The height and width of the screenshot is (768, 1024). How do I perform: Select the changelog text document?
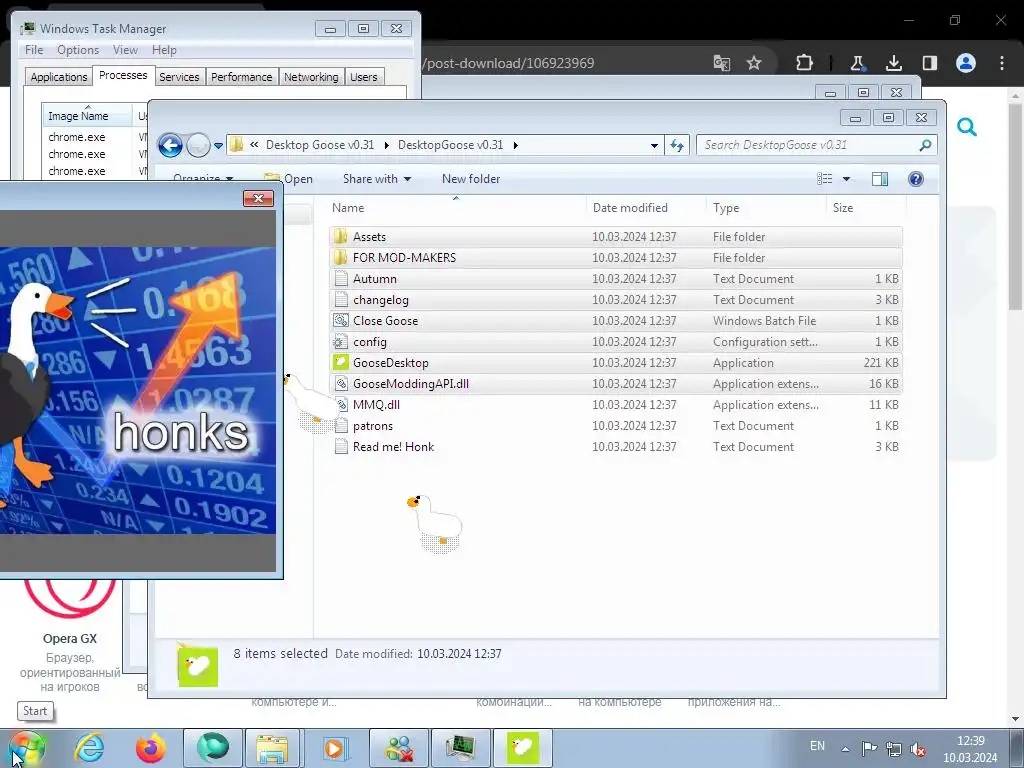(616, 300)
